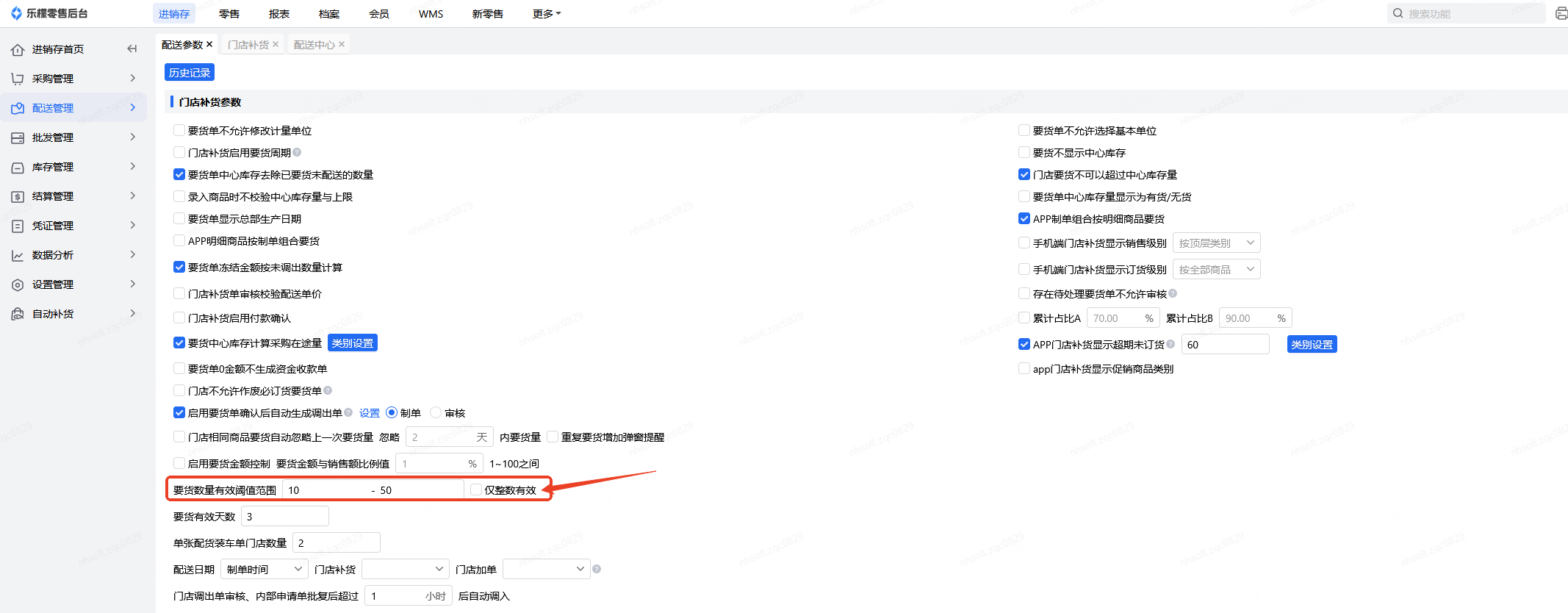Click the box icon for 配送管理
Image resolution: width=1568 pixels, height=613 pixels.
[18, 108]
